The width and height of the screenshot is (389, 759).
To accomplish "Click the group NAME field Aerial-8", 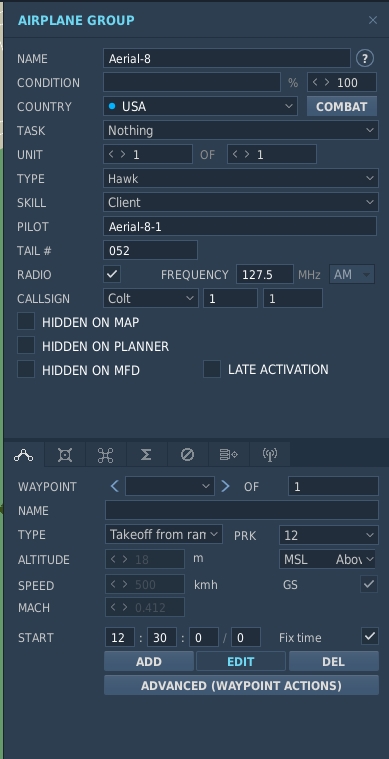I will point(226,59).
